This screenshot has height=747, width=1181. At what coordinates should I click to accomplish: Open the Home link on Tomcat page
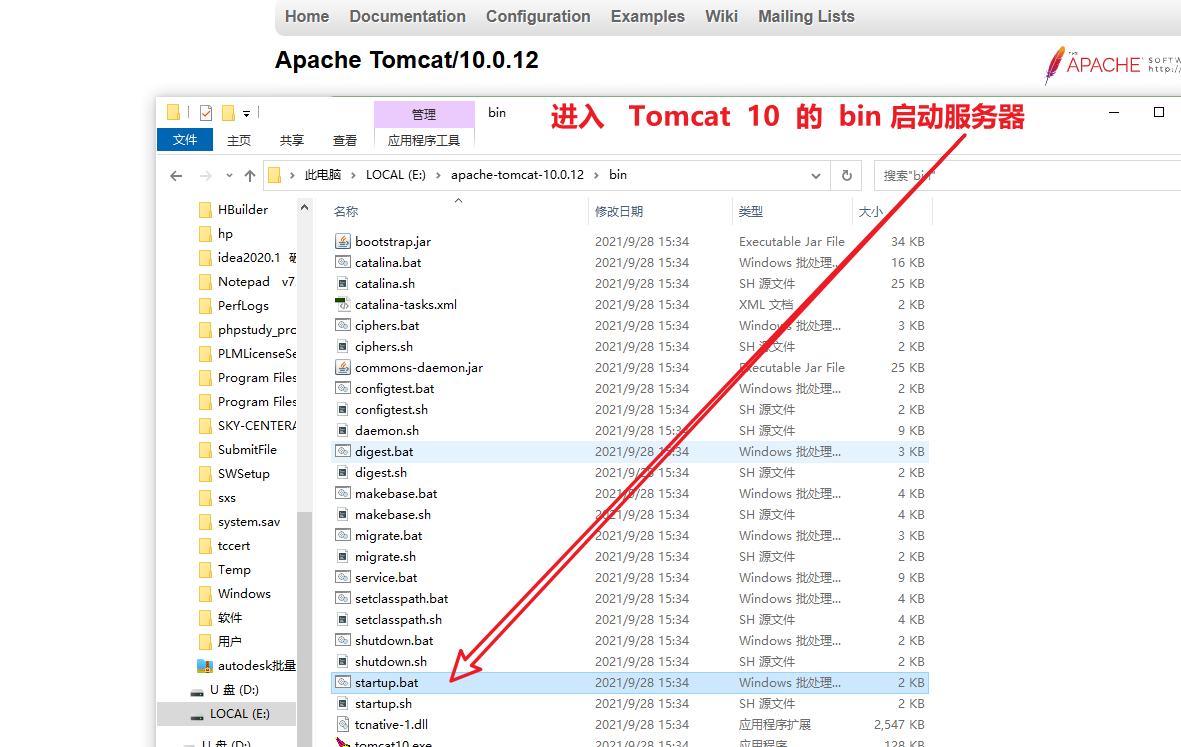307,17
